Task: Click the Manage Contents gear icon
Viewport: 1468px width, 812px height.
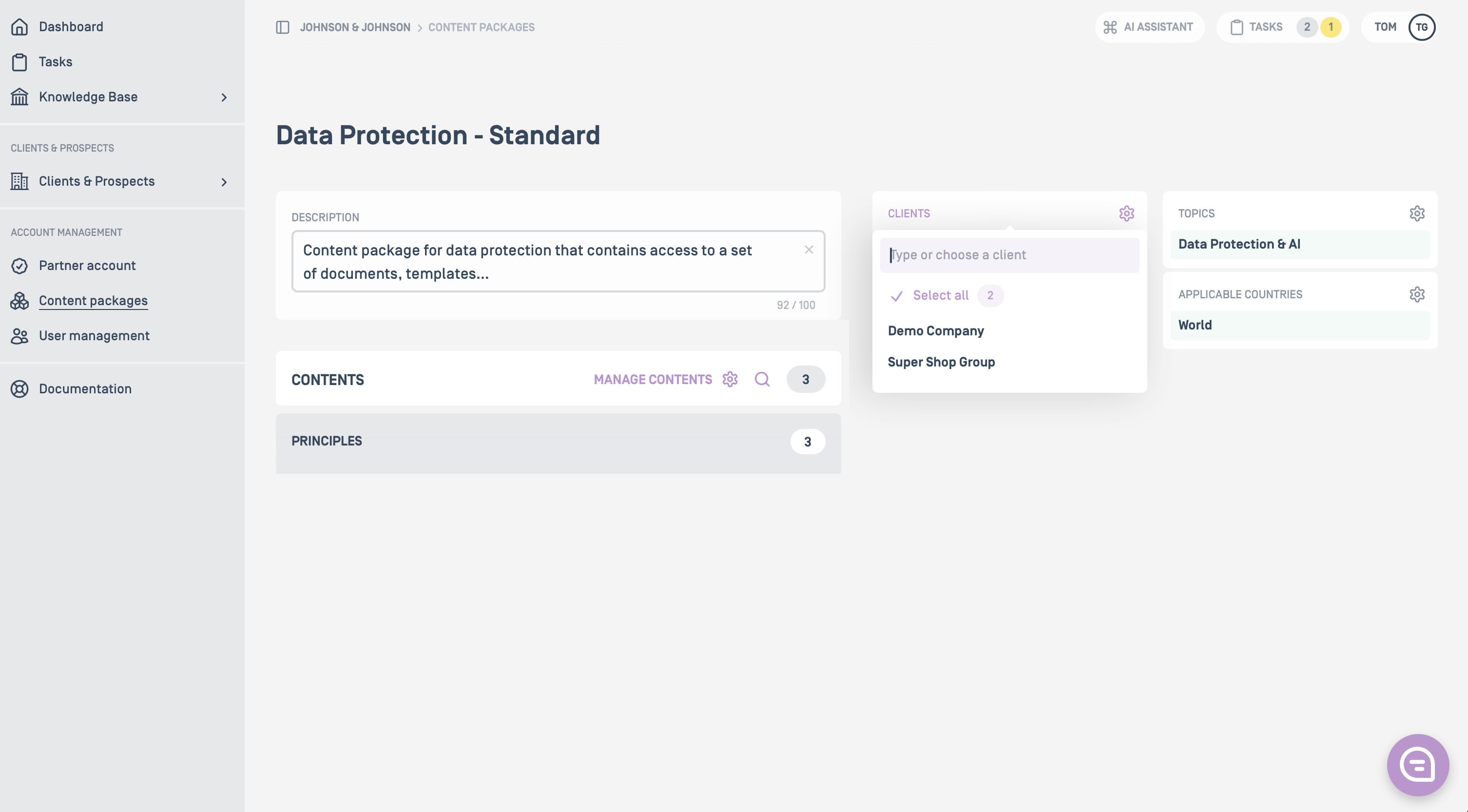Action: 730,380
